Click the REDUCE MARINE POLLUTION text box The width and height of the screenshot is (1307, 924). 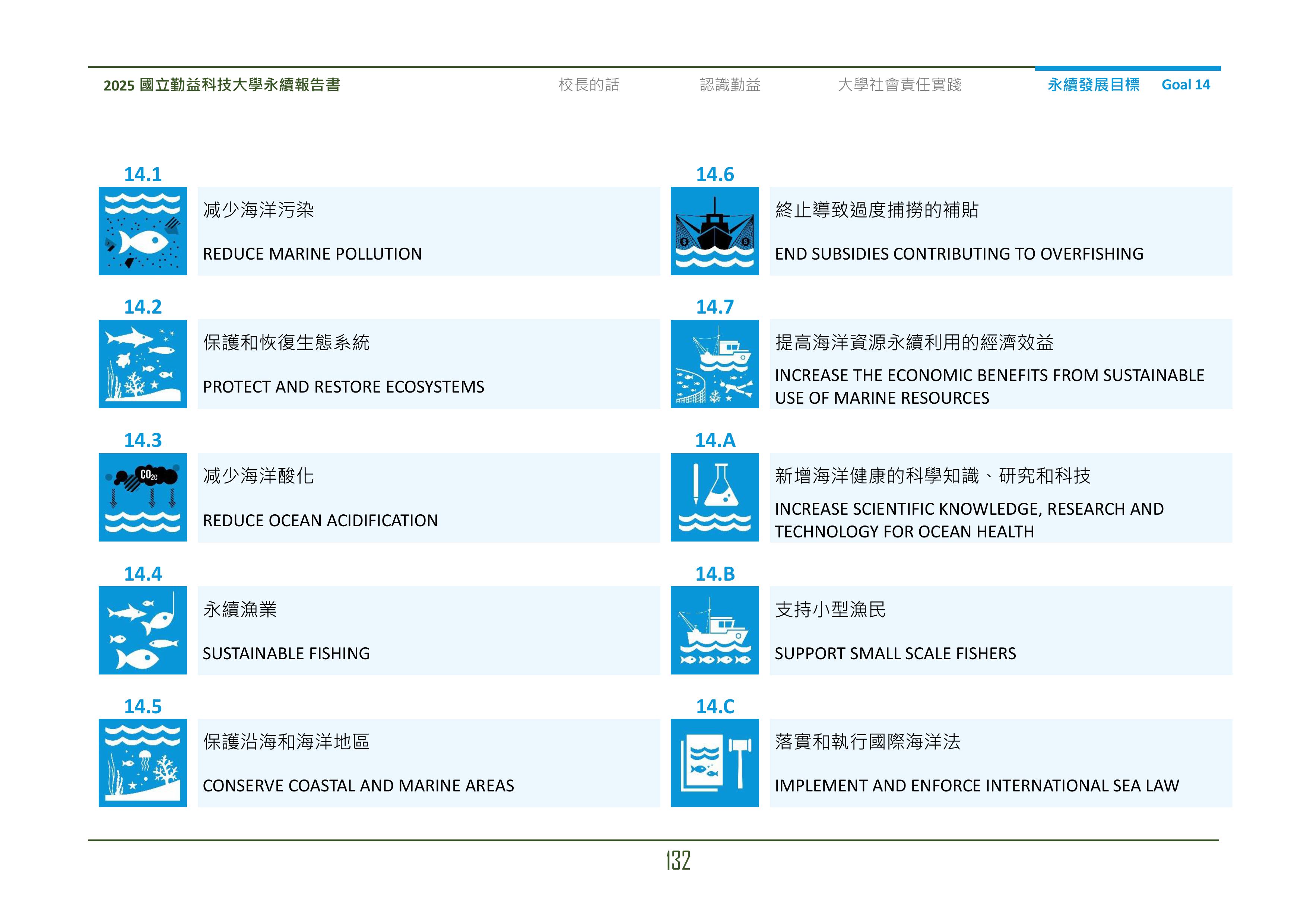coord(312,254)
